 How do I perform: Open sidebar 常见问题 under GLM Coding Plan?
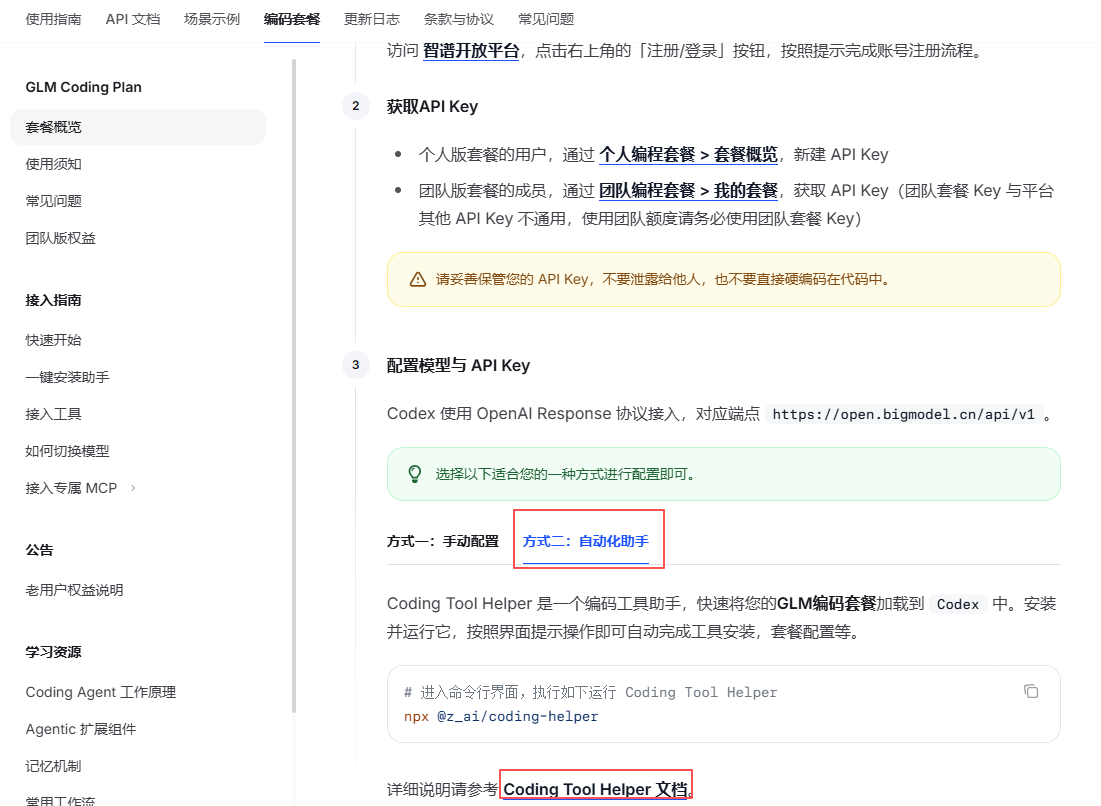point(53,201)
